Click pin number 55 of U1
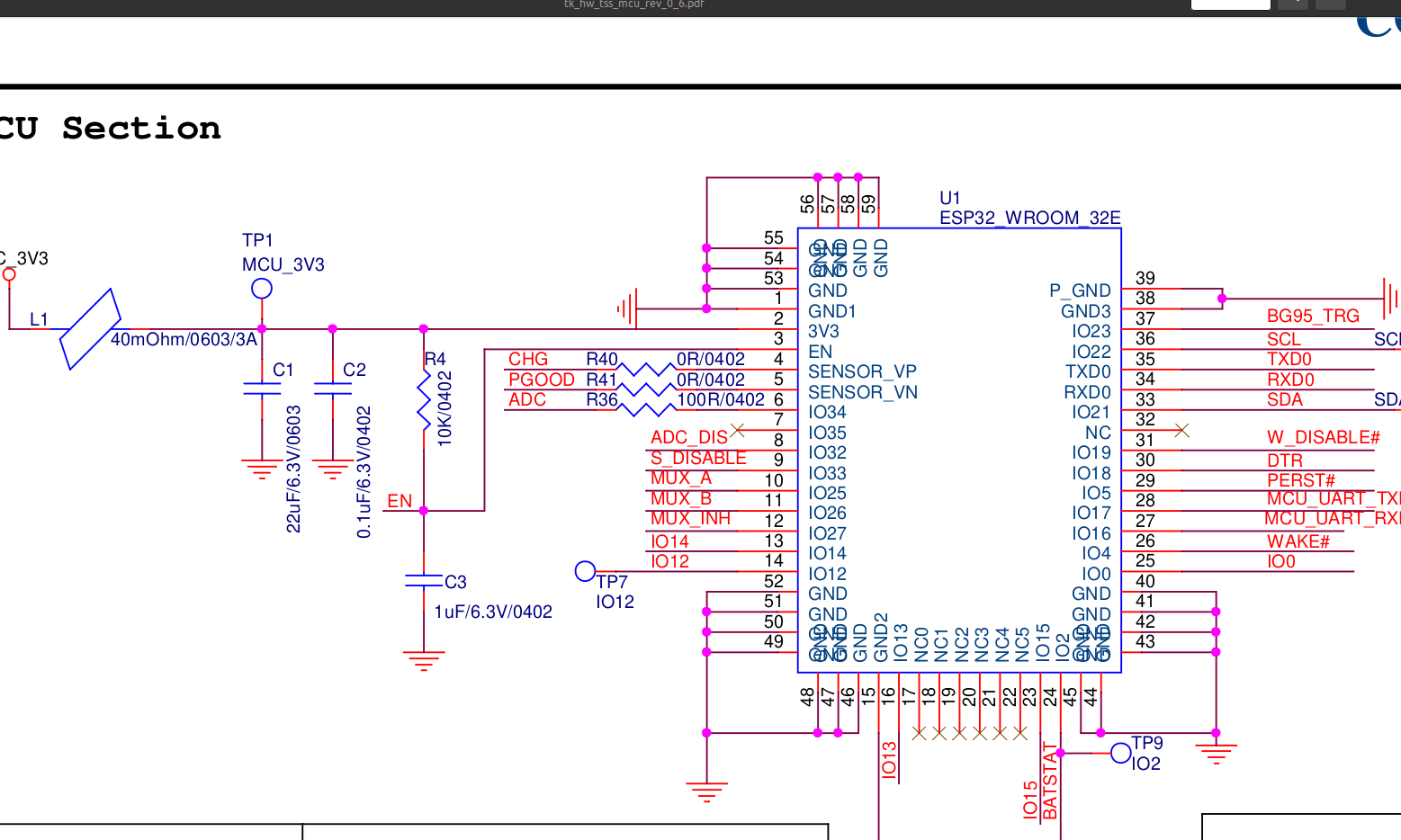This screenshot has width=1401, height=840. (774, 237)
